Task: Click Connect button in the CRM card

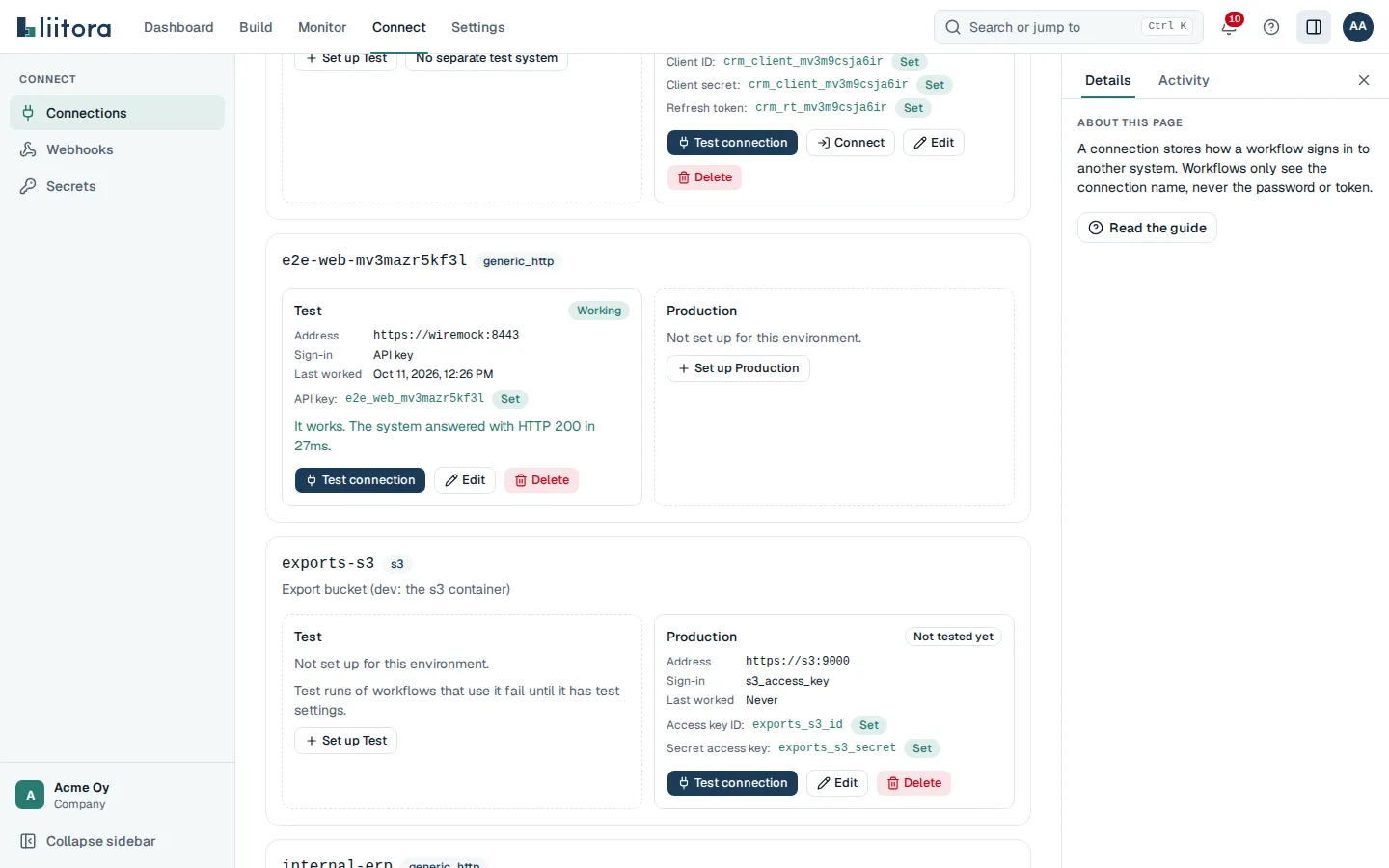Action: coord(851,143)
